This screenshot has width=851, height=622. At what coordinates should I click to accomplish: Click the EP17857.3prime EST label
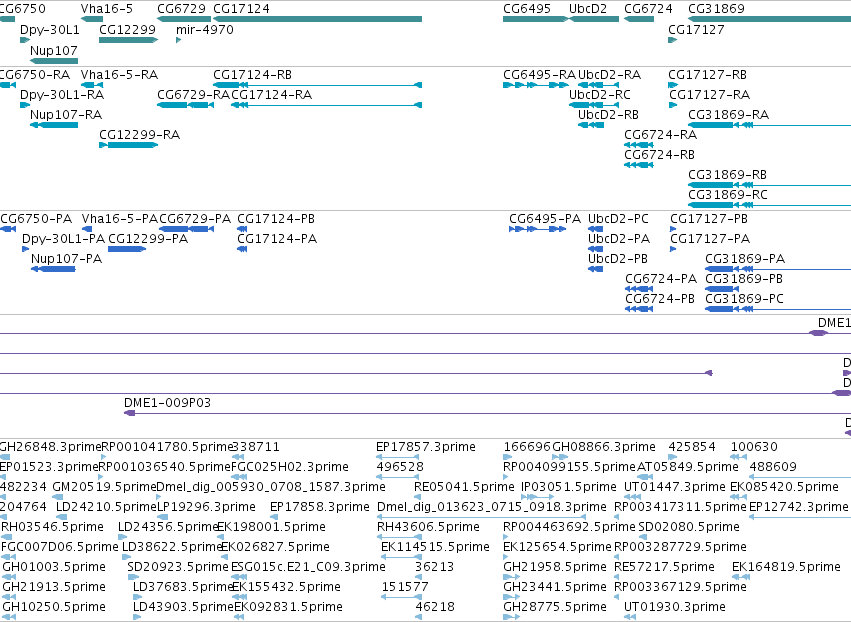point(426,447)
